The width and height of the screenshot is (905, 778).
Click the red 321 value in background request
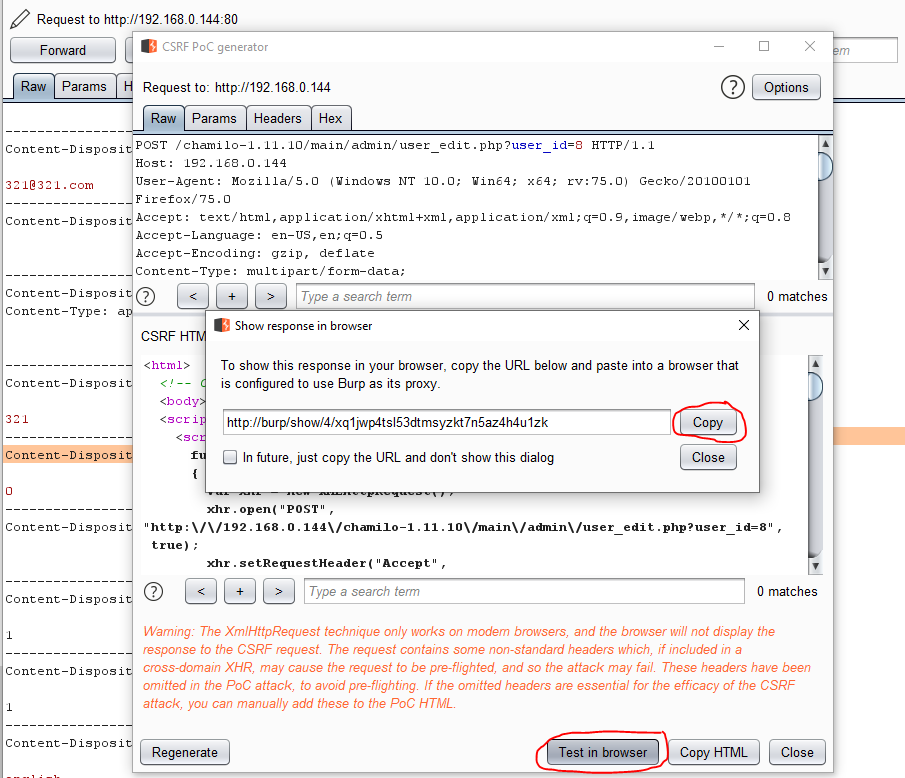tap(17, 420)
